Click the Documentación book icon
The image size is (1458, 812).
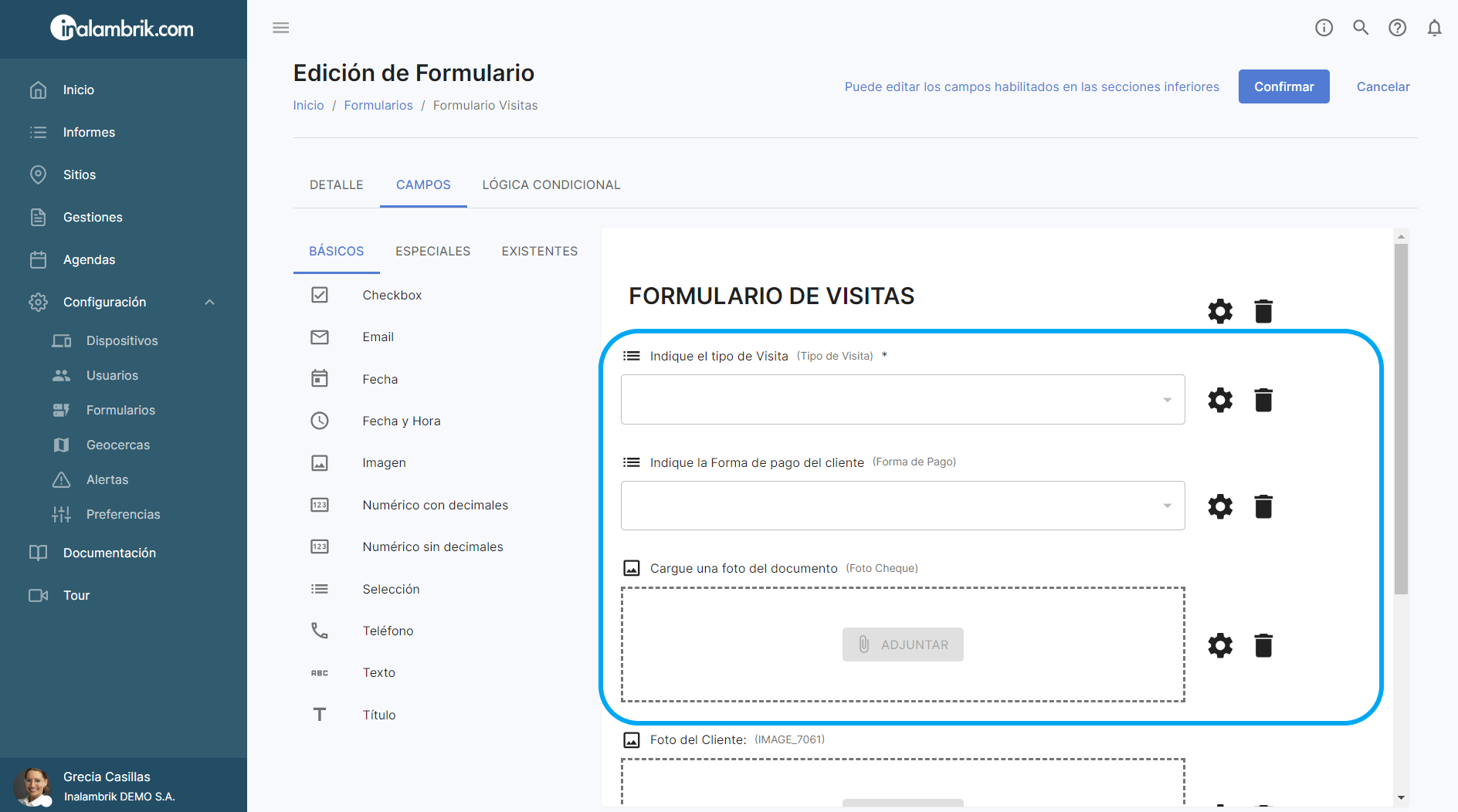38,553
